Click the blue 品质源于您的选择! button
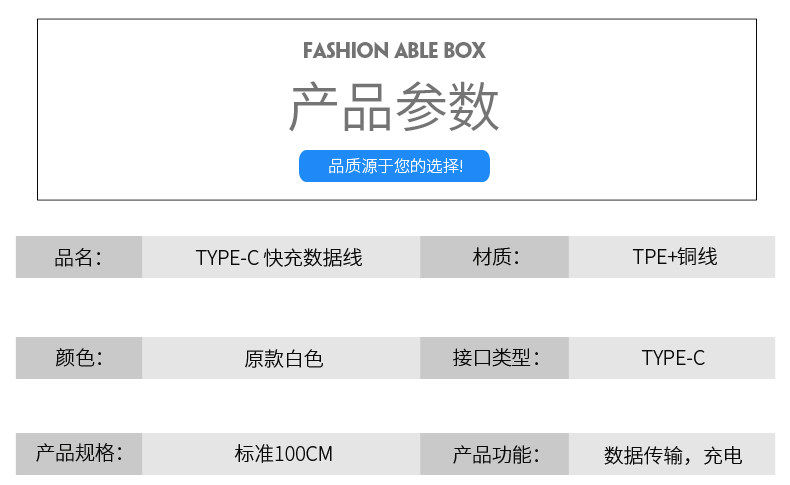 point(394,166)
